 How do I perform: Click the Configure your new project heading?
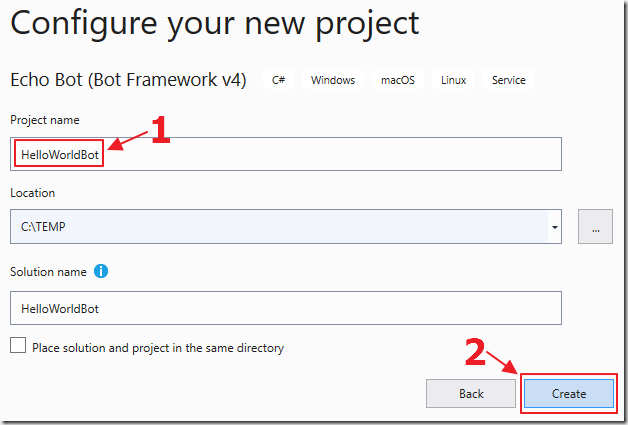(215, 23)
